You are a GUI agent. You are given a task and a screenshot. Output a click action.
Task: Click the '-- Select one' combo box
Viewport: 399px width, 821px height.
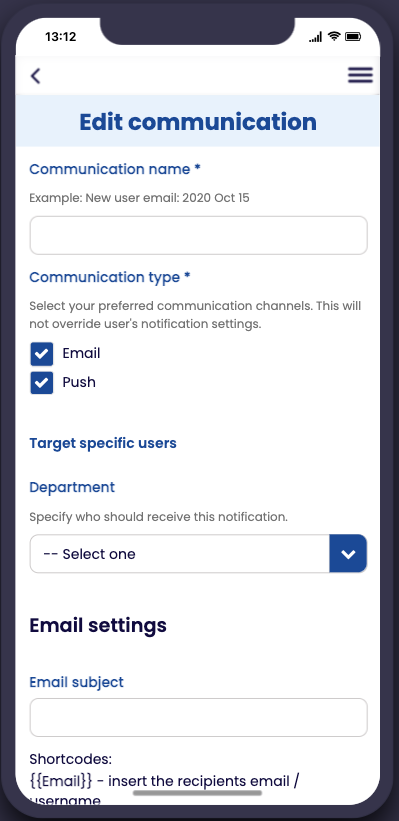click(198, 553)
